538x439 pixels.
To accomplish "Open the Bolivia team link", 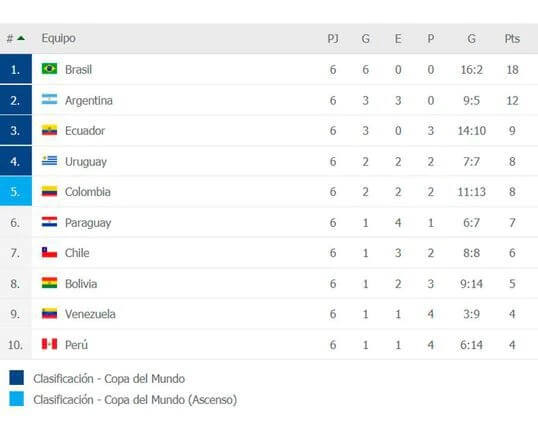I will coord(81,284).
